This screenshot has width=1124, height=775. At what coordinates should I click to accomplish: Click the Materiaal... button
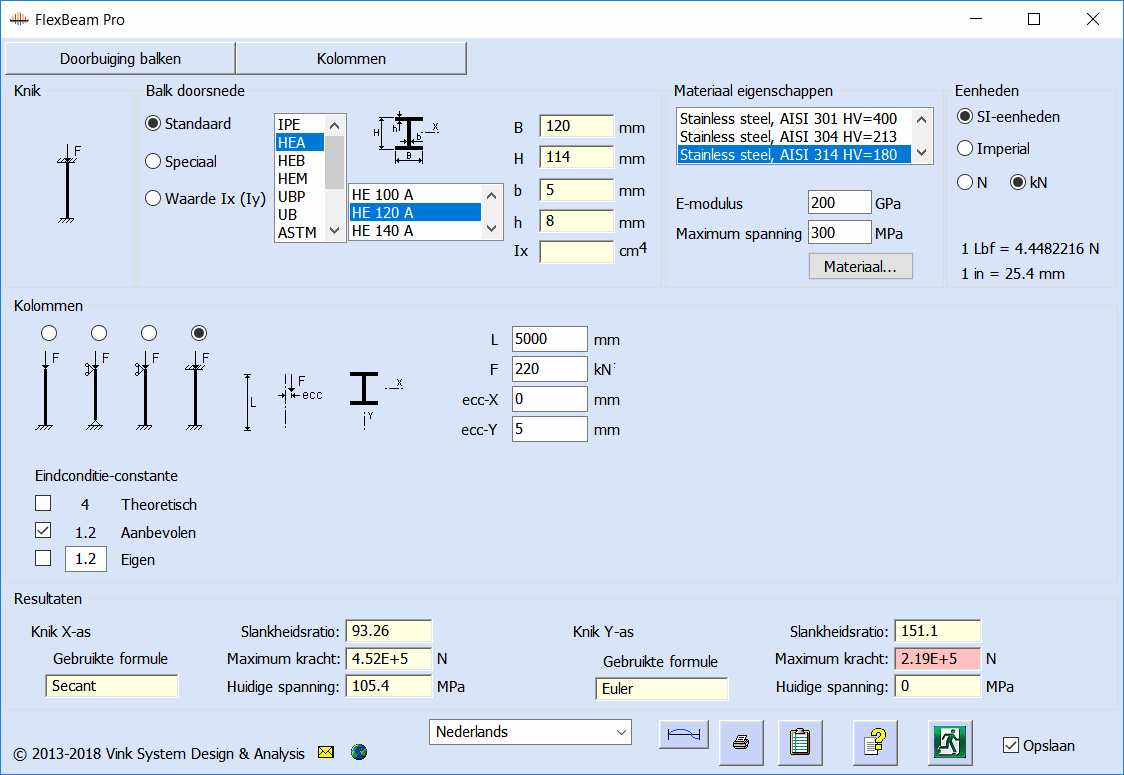click(860, 267)
